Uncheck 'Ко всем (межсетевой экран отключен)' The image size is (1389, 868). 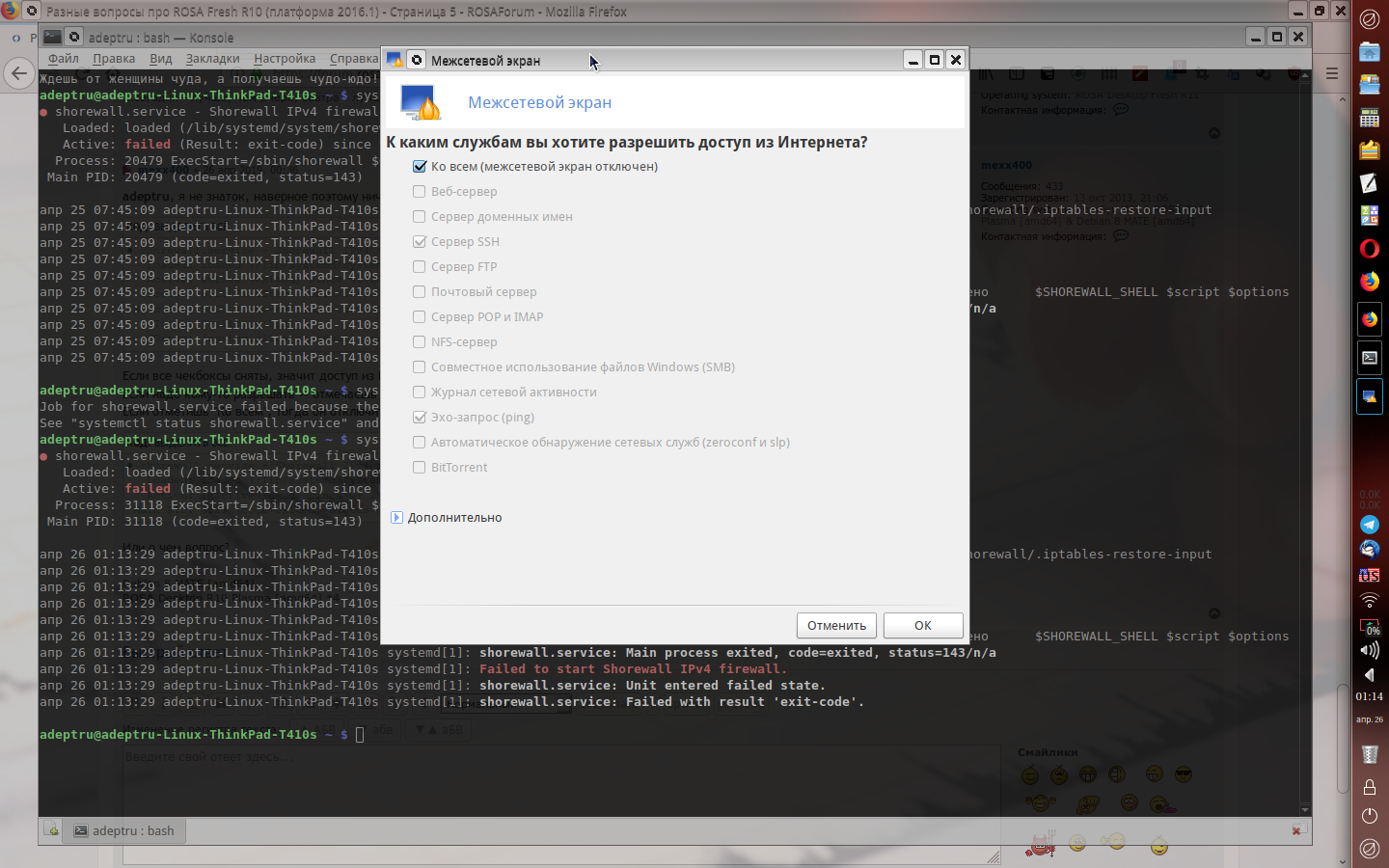click(x=420, y=166)
